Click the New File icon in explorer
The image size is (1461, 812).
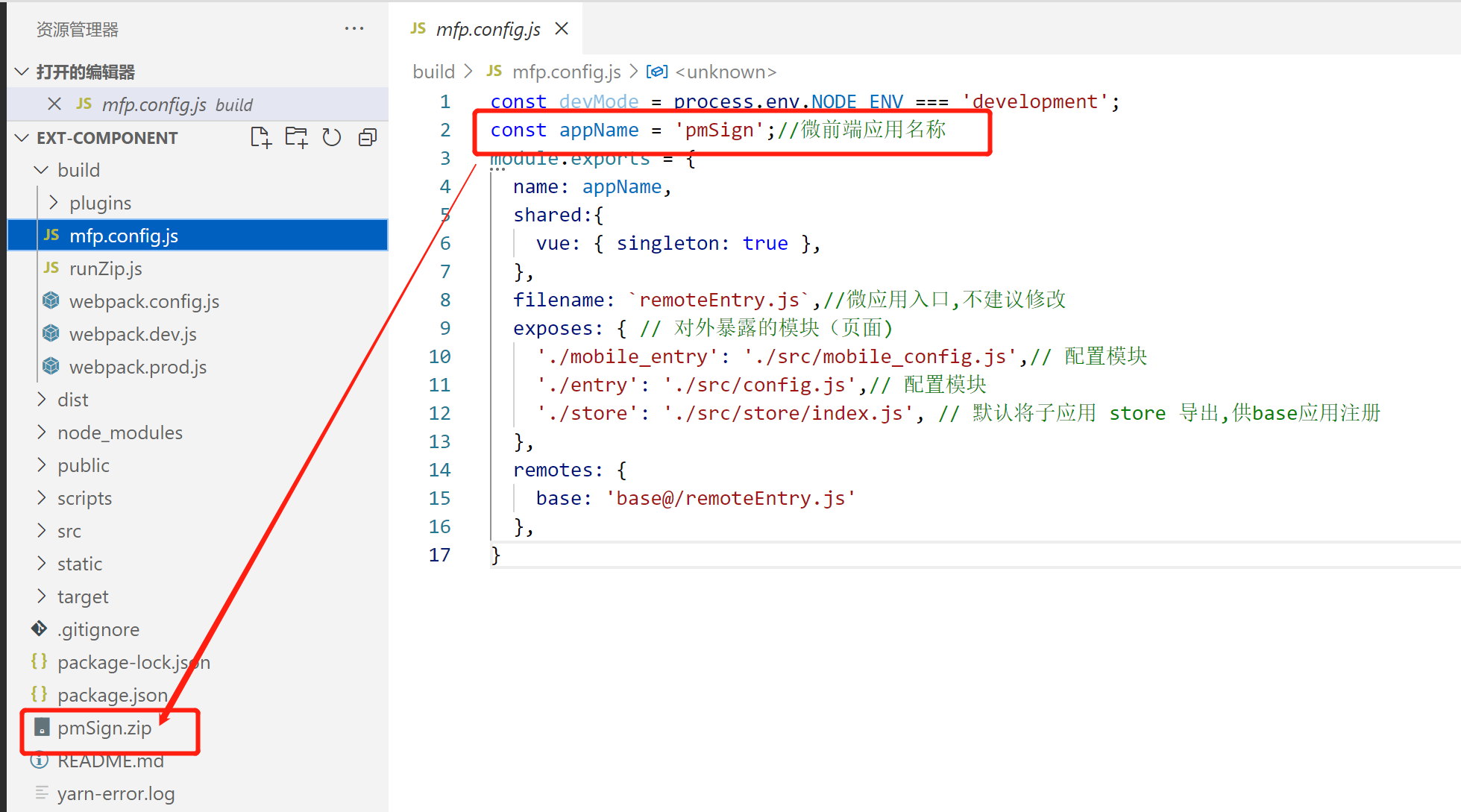(260, 138)
